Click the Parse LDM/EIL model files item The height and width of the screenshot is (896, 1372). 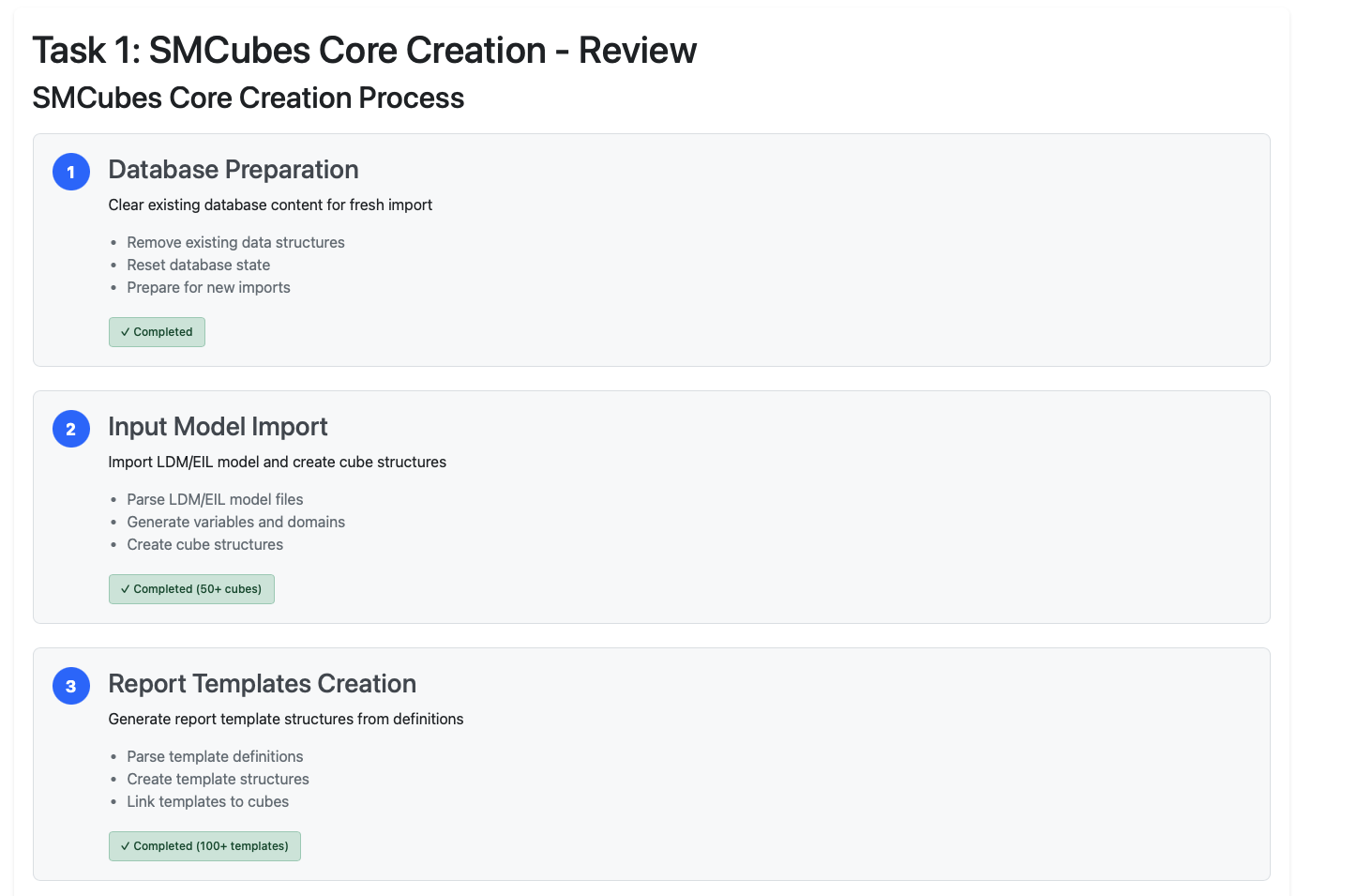(215, 499)
